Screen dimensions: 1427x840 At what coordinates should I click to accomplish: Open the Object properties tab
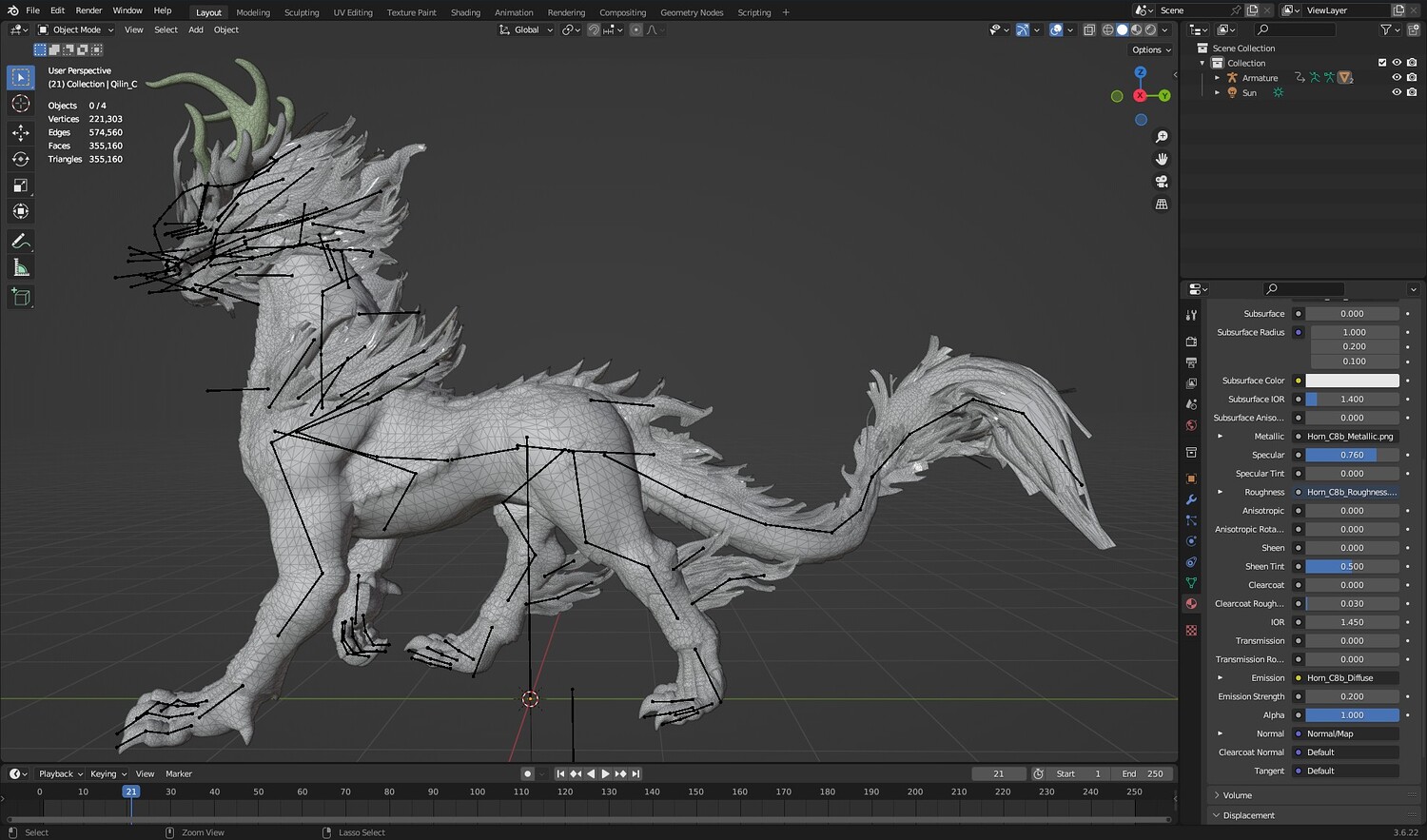(x=1191, y=479)
